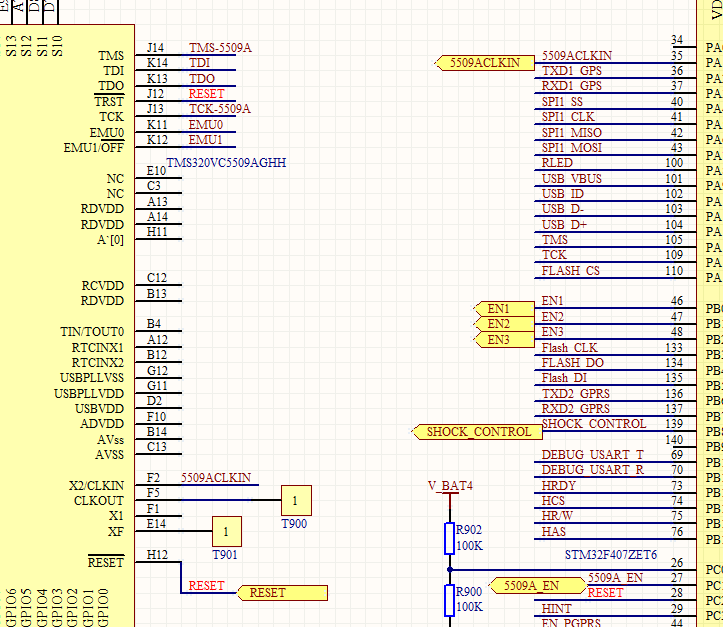The width and height of the screenshot is (723, 627).
Task: Select the SPI1_CLK net label
Action: pos(568,117)
